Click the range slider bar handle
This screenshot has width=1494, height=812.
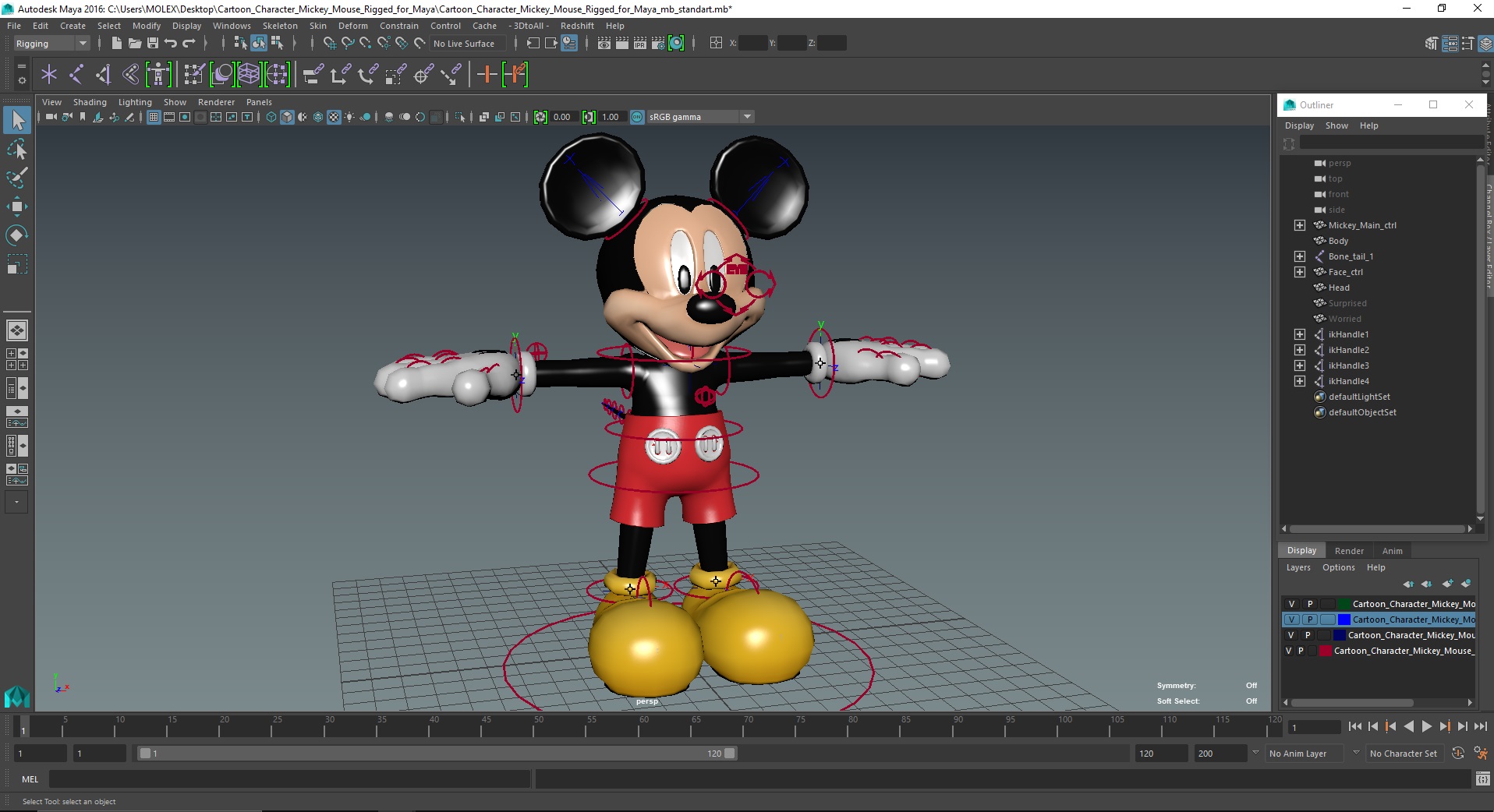coord(437,754)
